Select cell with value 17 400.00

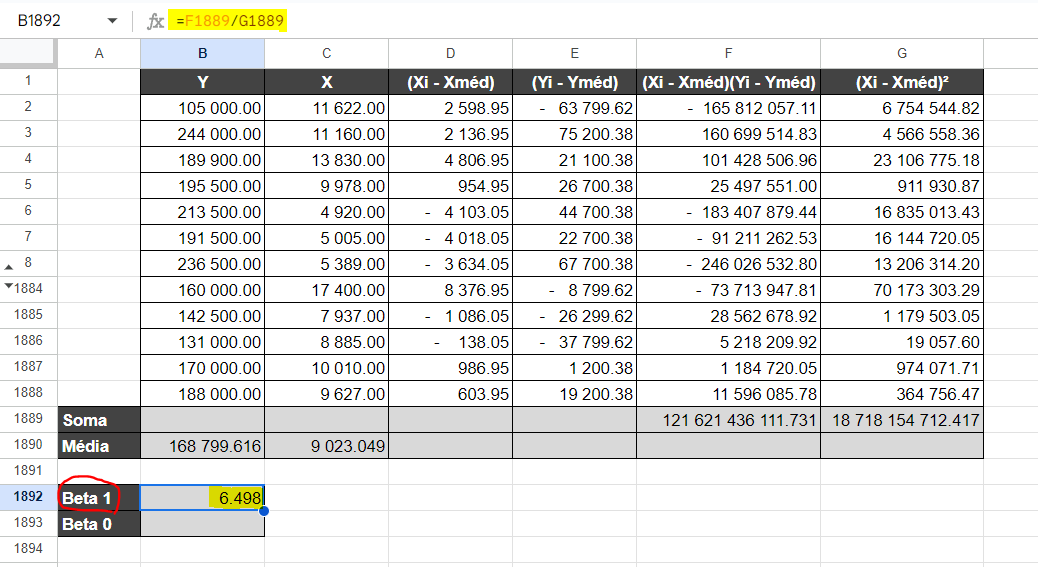pos(326,290)
